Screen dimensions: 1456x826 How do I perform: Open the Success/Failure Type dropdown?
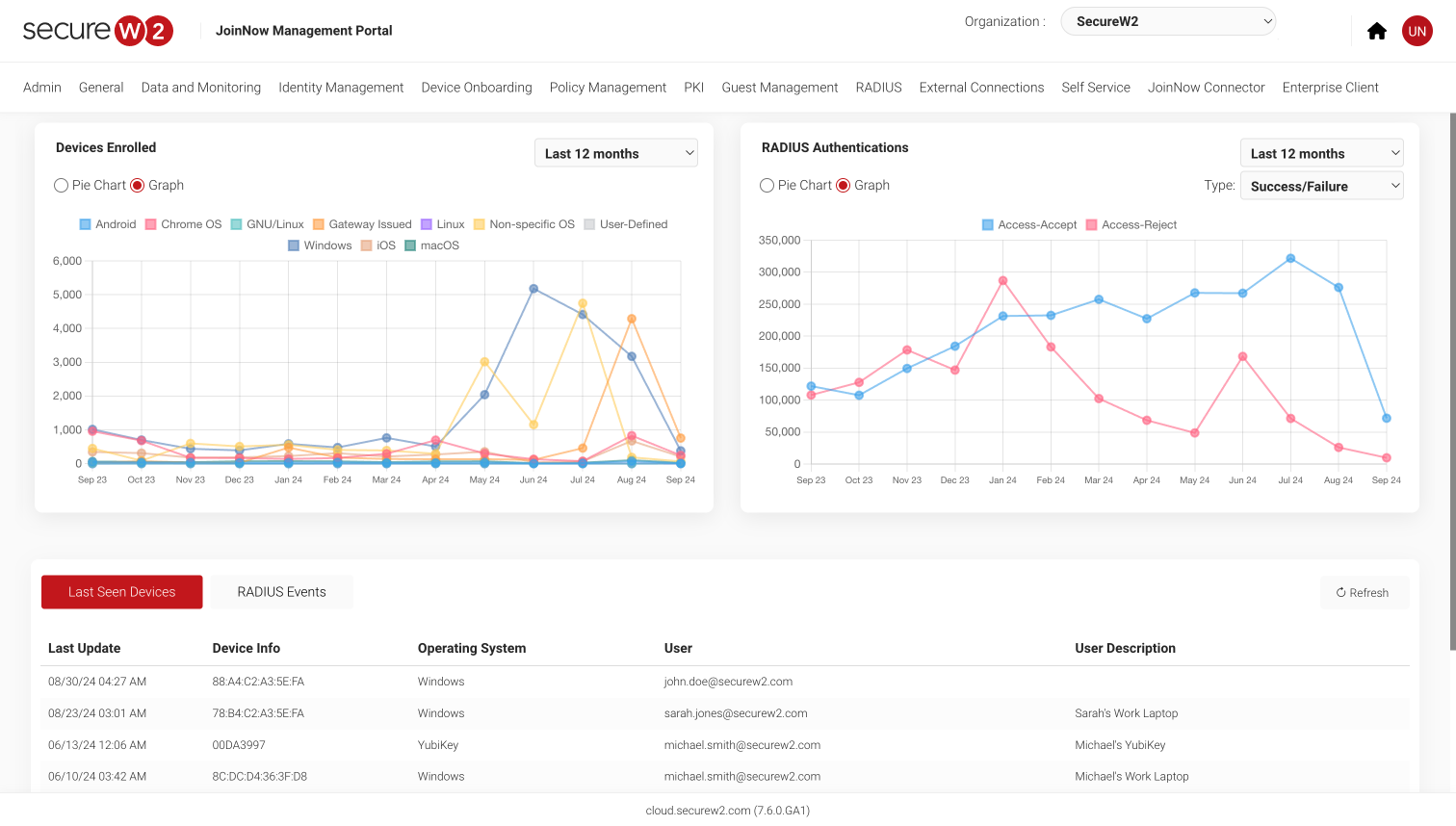pyautogui.click(x=1321, y=185)
